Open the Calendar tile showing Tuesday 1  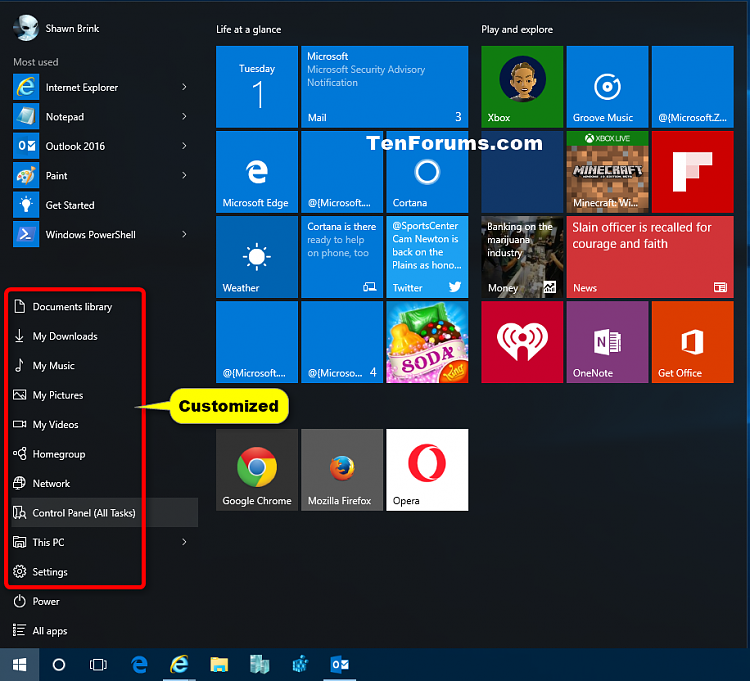(257, 87)
